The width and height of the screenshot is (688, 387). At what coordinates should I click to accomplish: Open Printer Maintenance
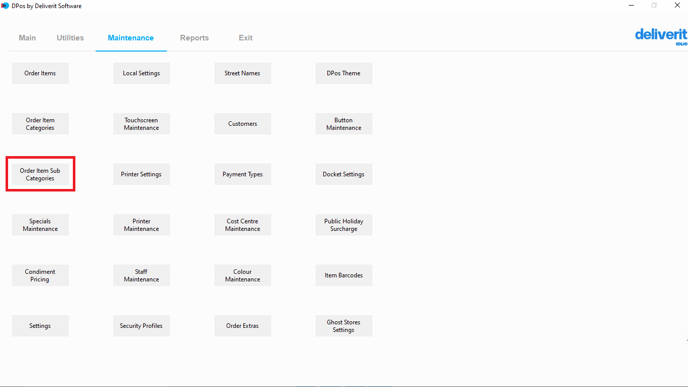pyautogui.click(x=141, y=225)
